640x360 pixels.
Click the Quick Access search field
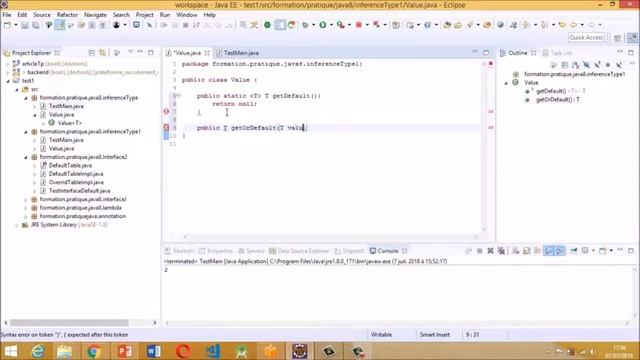click(586, 38)
